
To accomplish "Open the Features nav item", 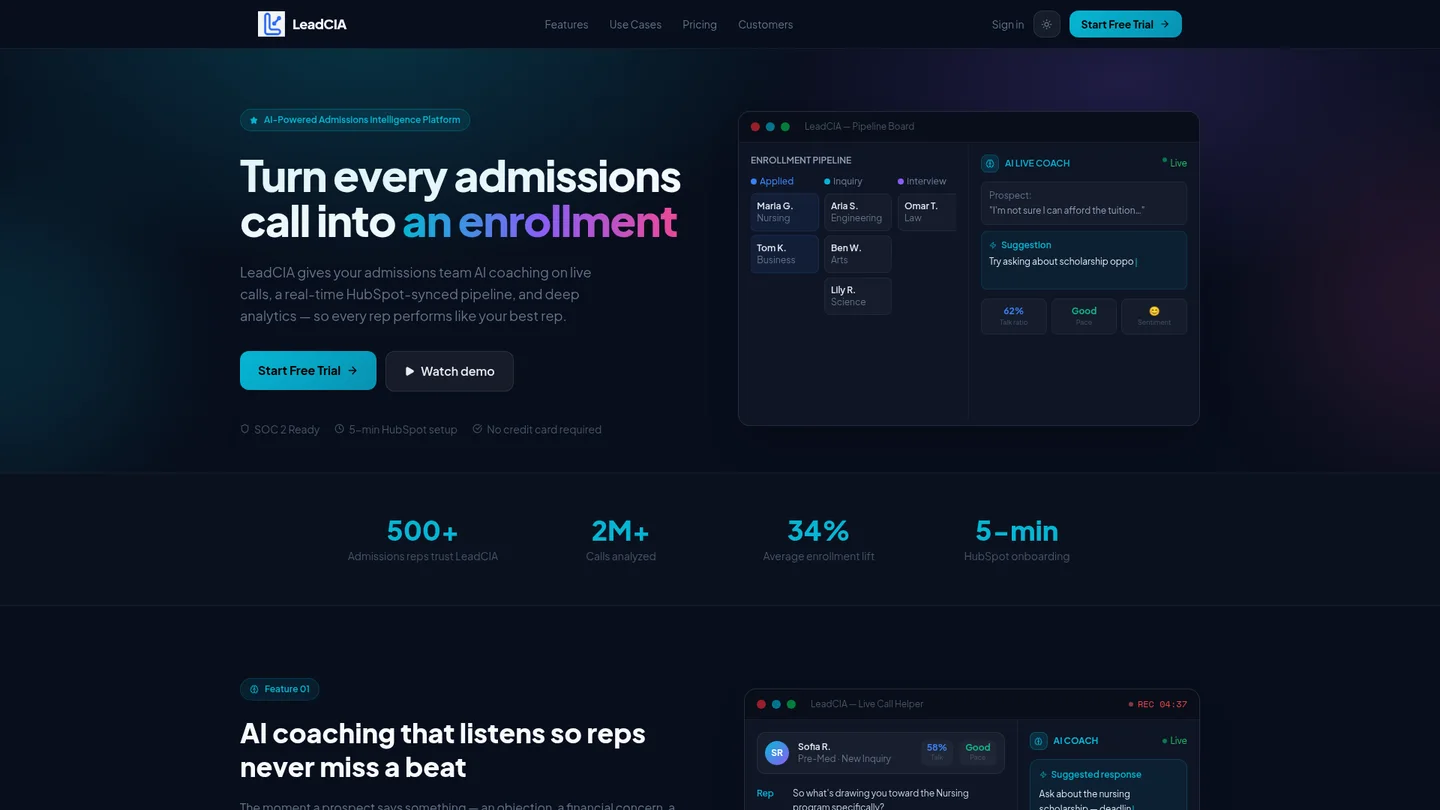I will coord(566,24).
